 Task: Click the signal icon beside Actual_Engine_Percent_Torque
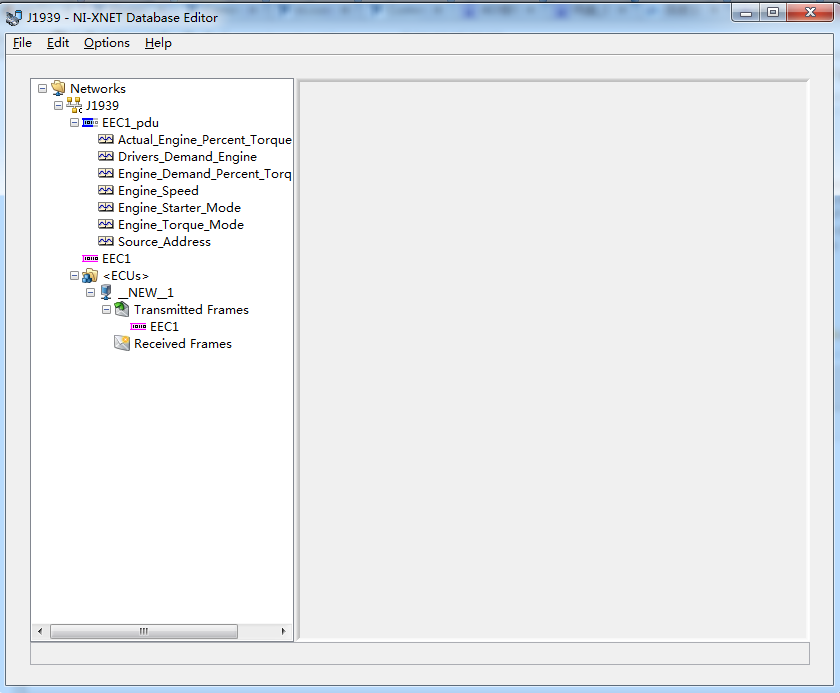[x=106, y=140]
